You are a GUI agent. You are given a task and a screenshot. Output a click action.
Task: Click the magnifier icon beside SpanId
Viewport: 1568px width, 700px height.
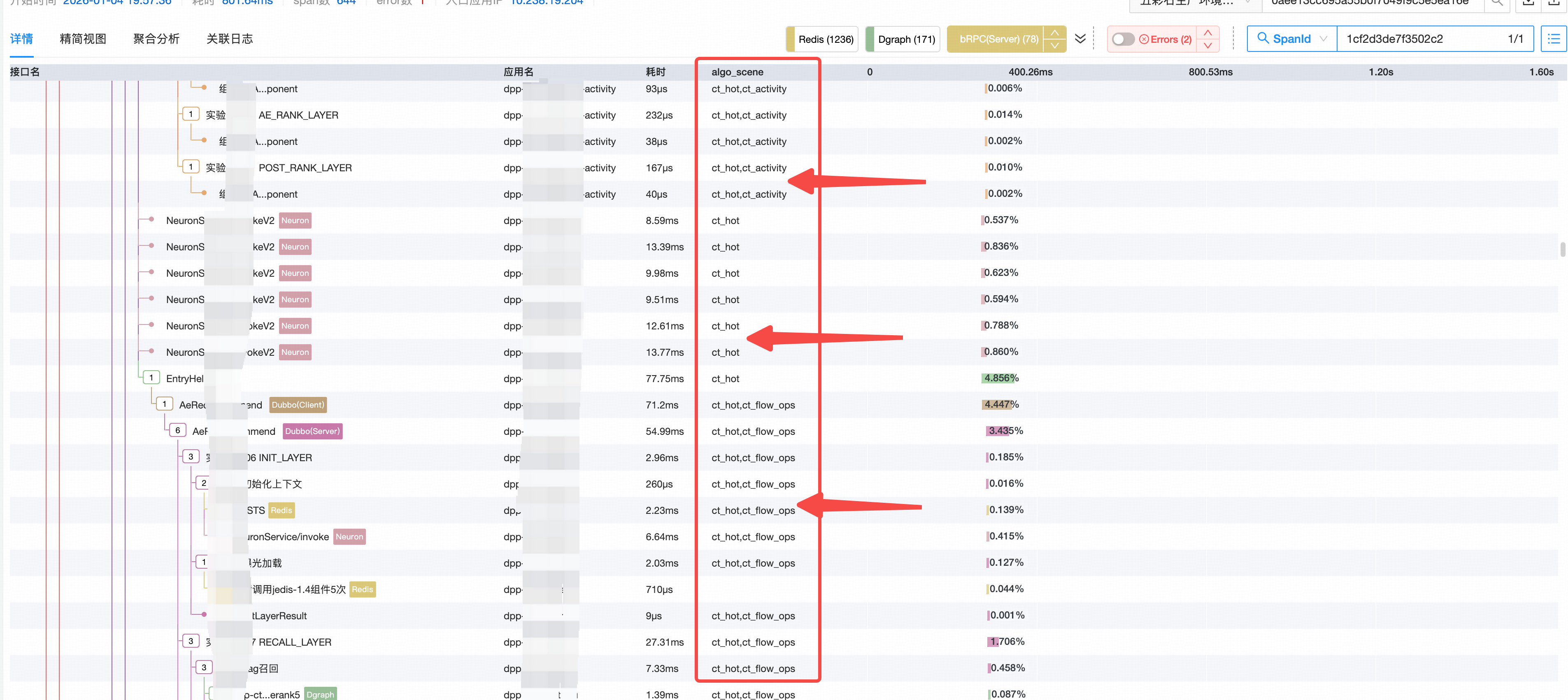pyautogui.click(x=1263, y=38)
